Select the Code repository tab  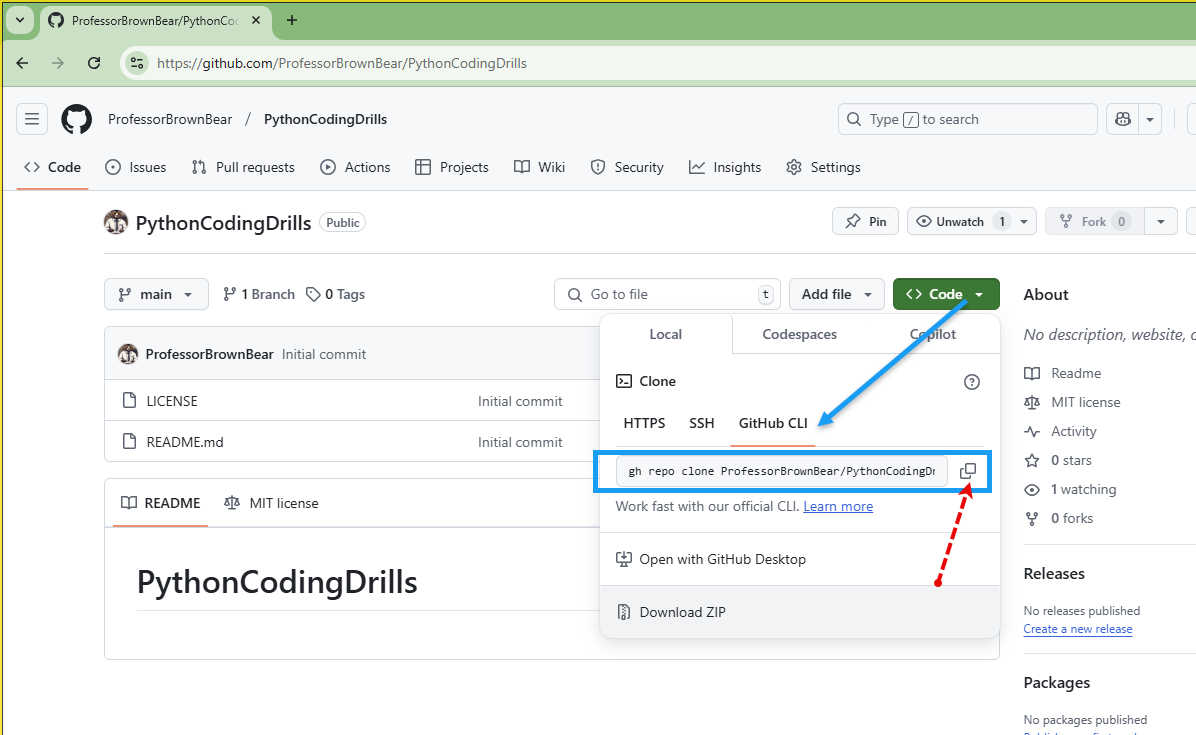pos(53,167)
